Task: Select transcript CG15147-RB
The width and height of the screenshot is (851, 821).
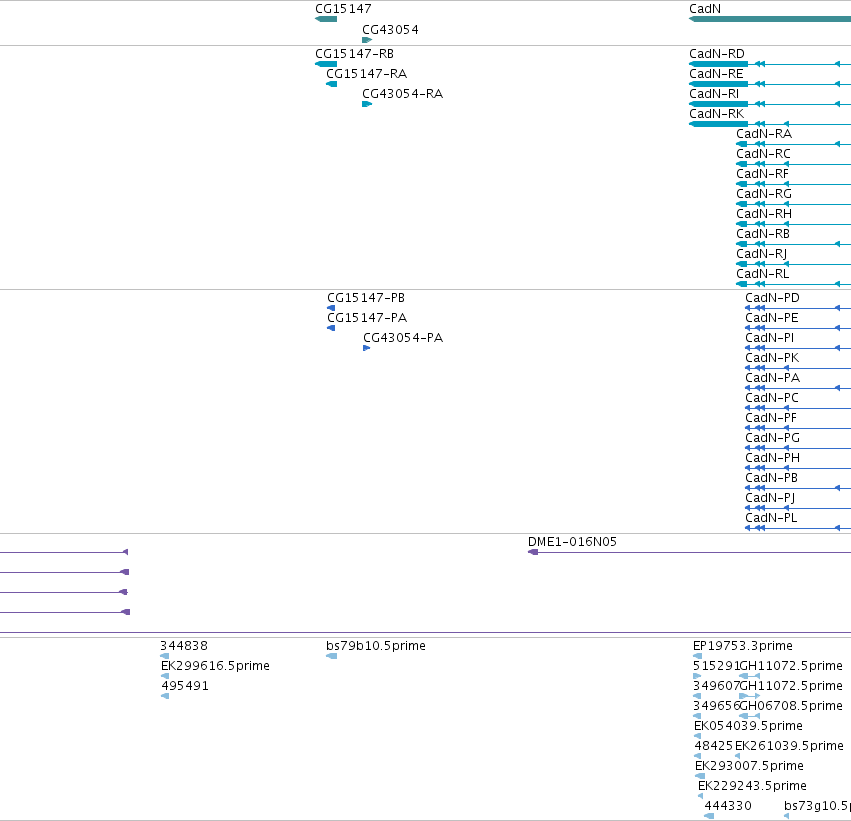Action: tap(354, 54)
